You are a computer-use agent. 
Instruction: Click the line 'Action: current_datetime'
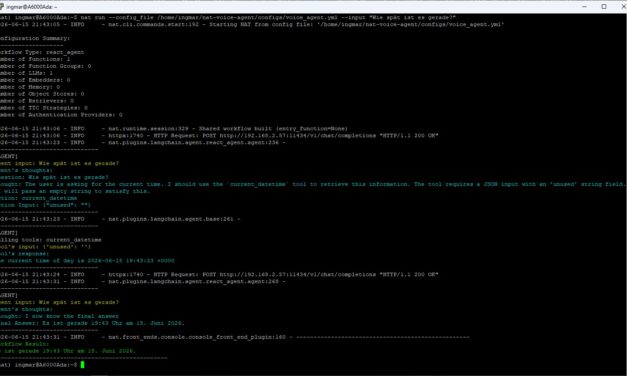39,198
